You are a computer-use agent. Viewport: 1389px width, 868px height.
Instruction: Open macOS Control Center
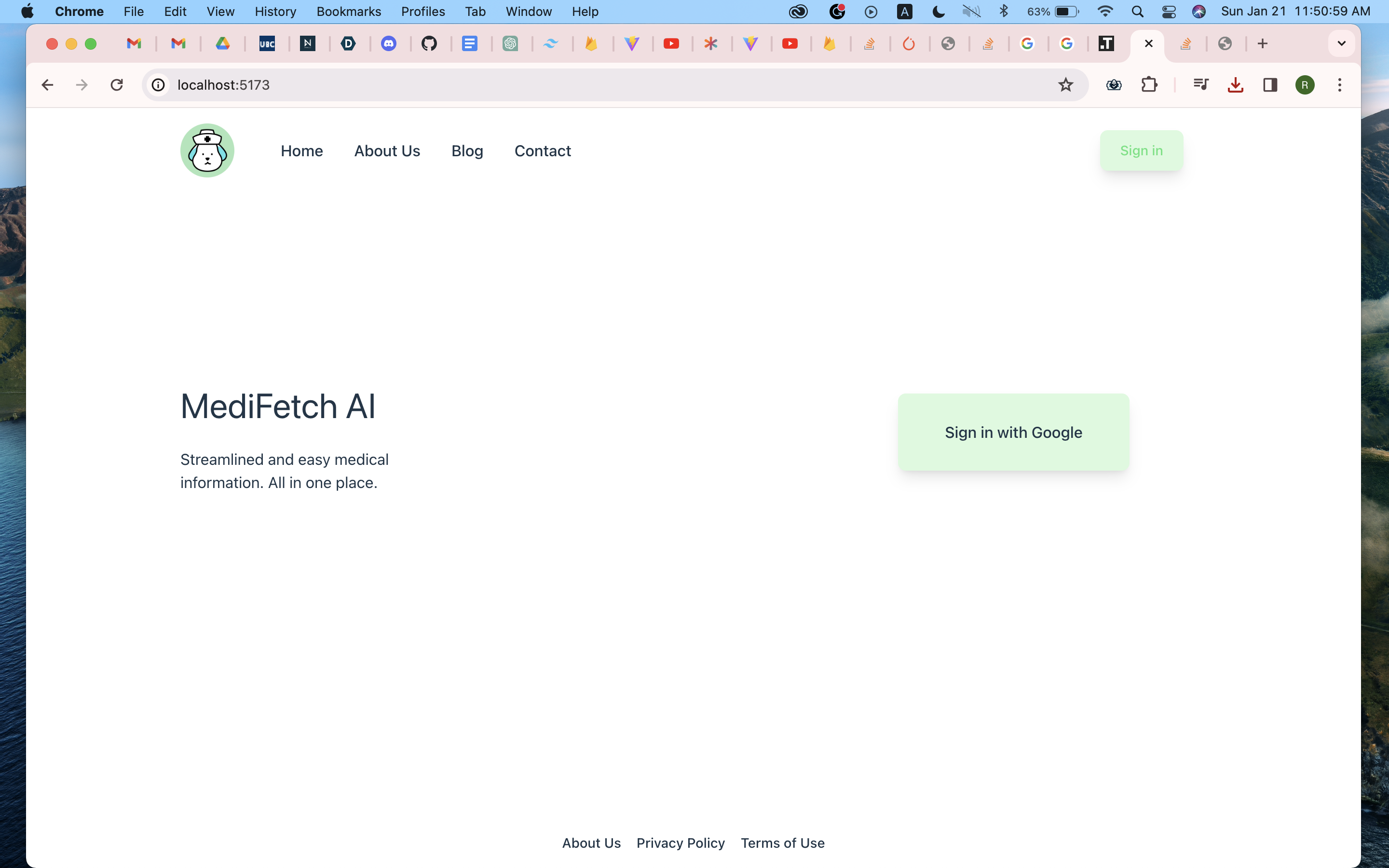point(1169,12)
